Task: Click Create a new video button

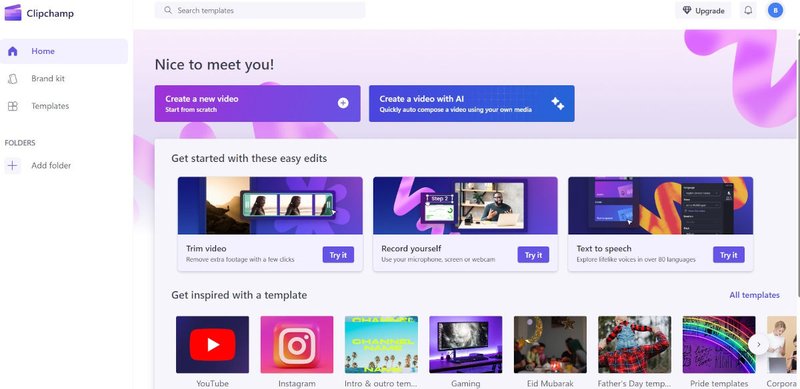Action: [258, 104]
